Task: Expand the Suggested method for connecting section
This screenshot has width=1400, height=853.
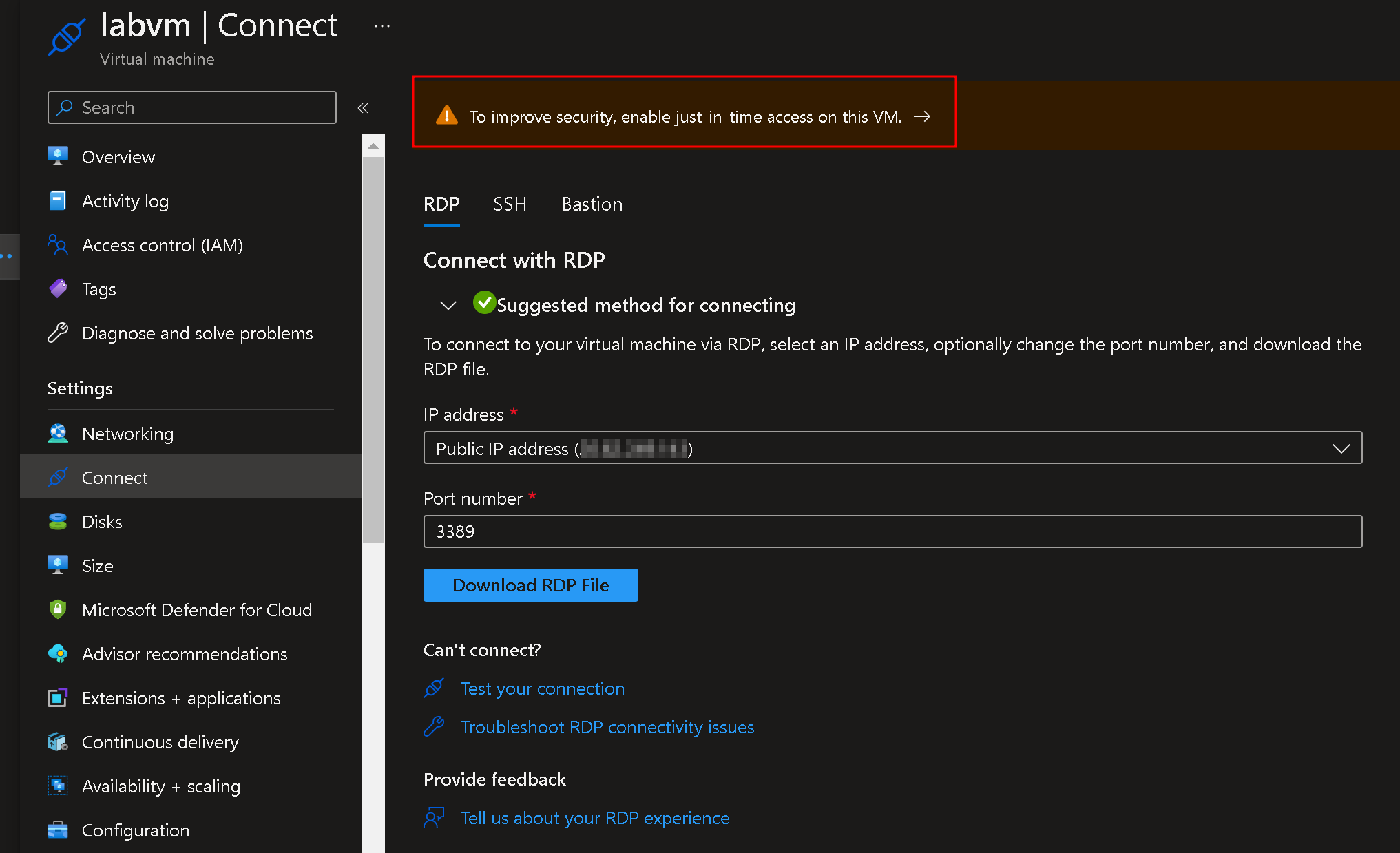Action: [448, 305]
